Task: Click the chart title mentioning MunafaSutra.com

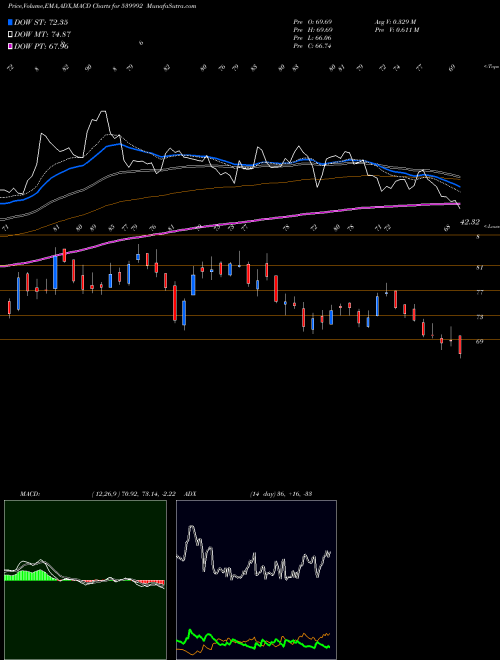Action: (102, 6)
